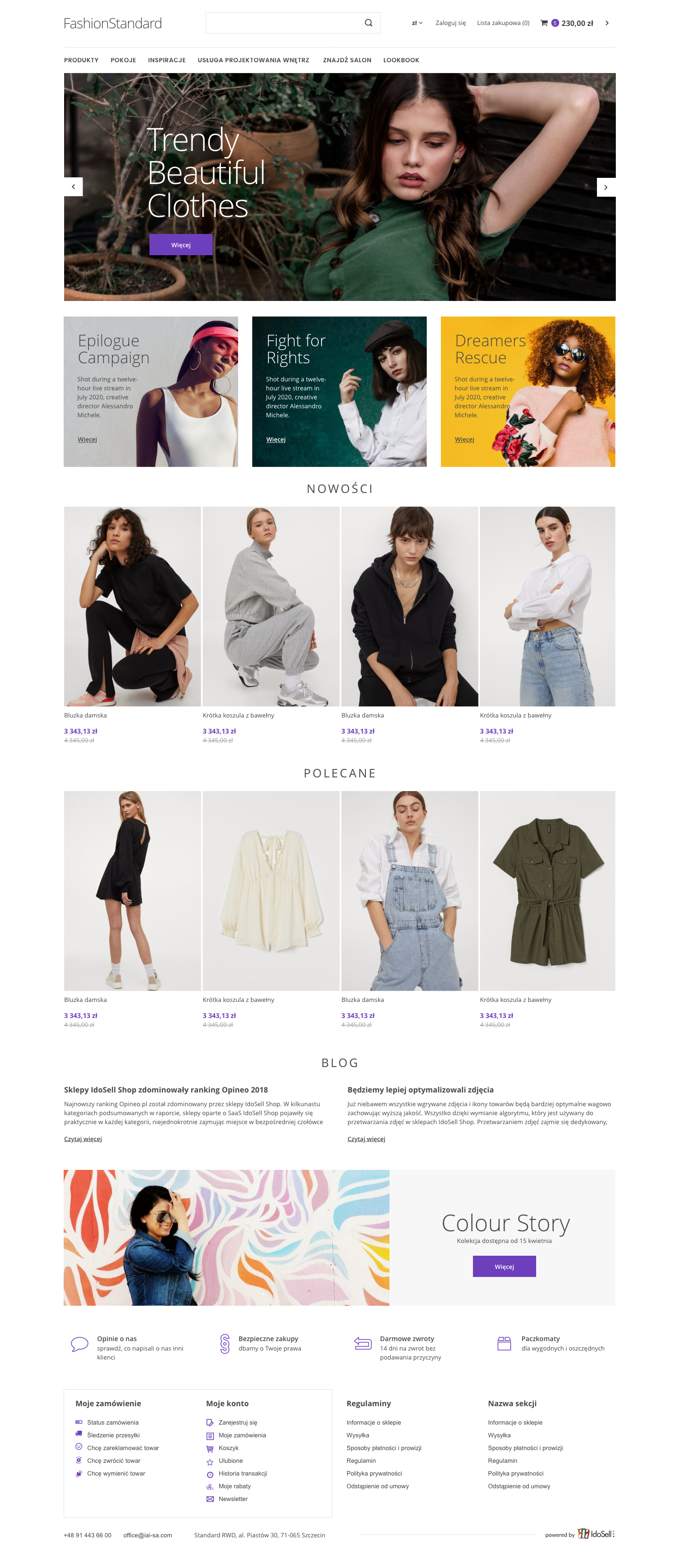Open the LOOKBOOK menu item
The image size is (679, 1568).
(401, 60)
